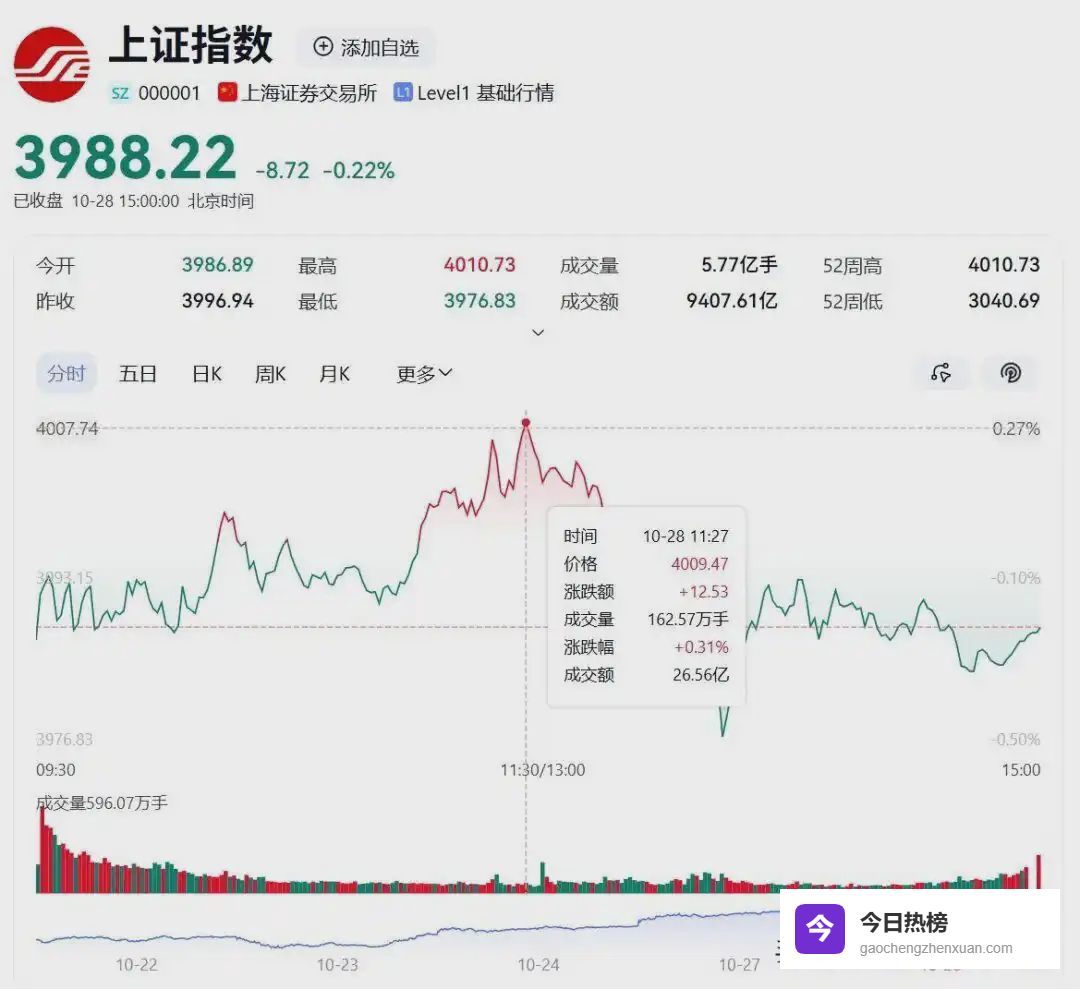Click the SZ market code badge
Screen dimensions: 1080x989
(x=120, y=93)
